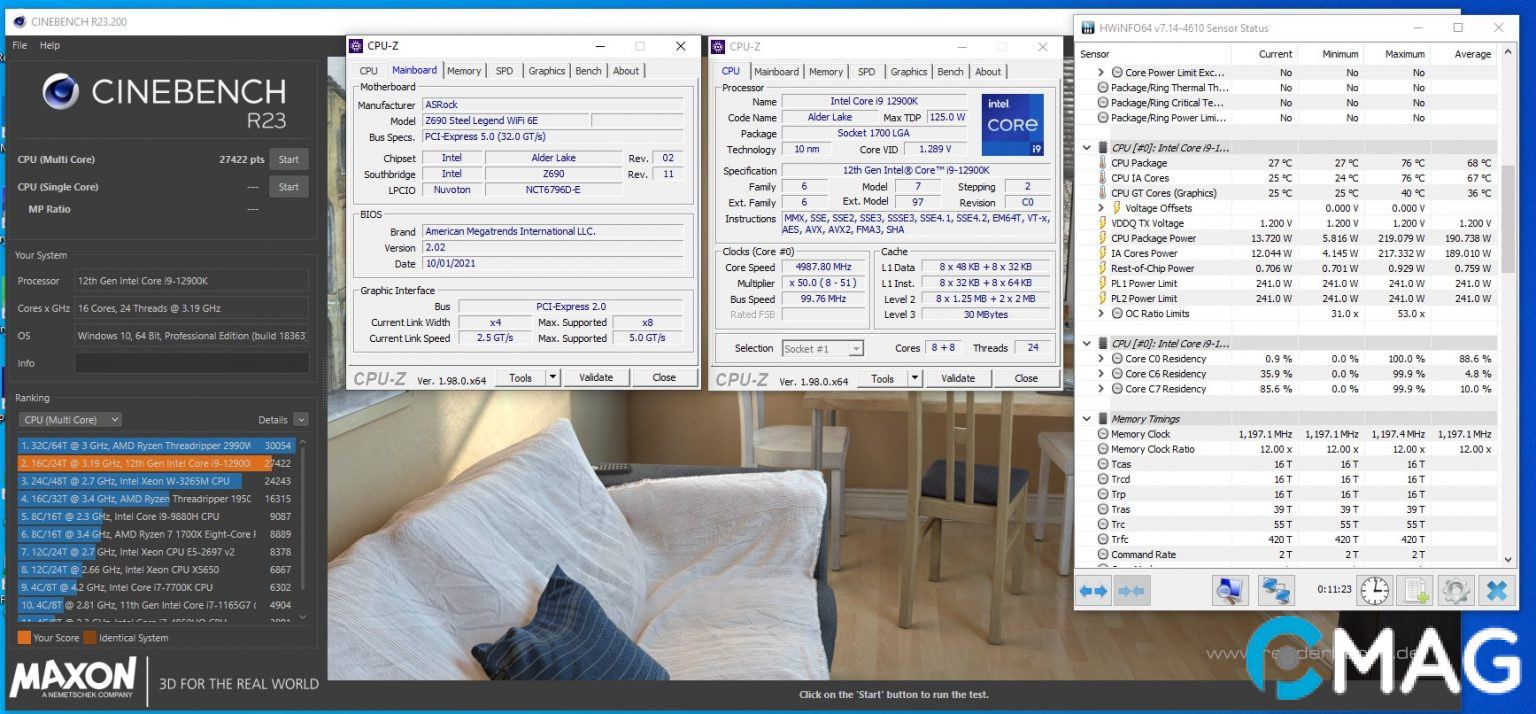Collapse the CPU [#0] Intel Core i9 sensor group
1536x714 pixels.
point(1088,148)
